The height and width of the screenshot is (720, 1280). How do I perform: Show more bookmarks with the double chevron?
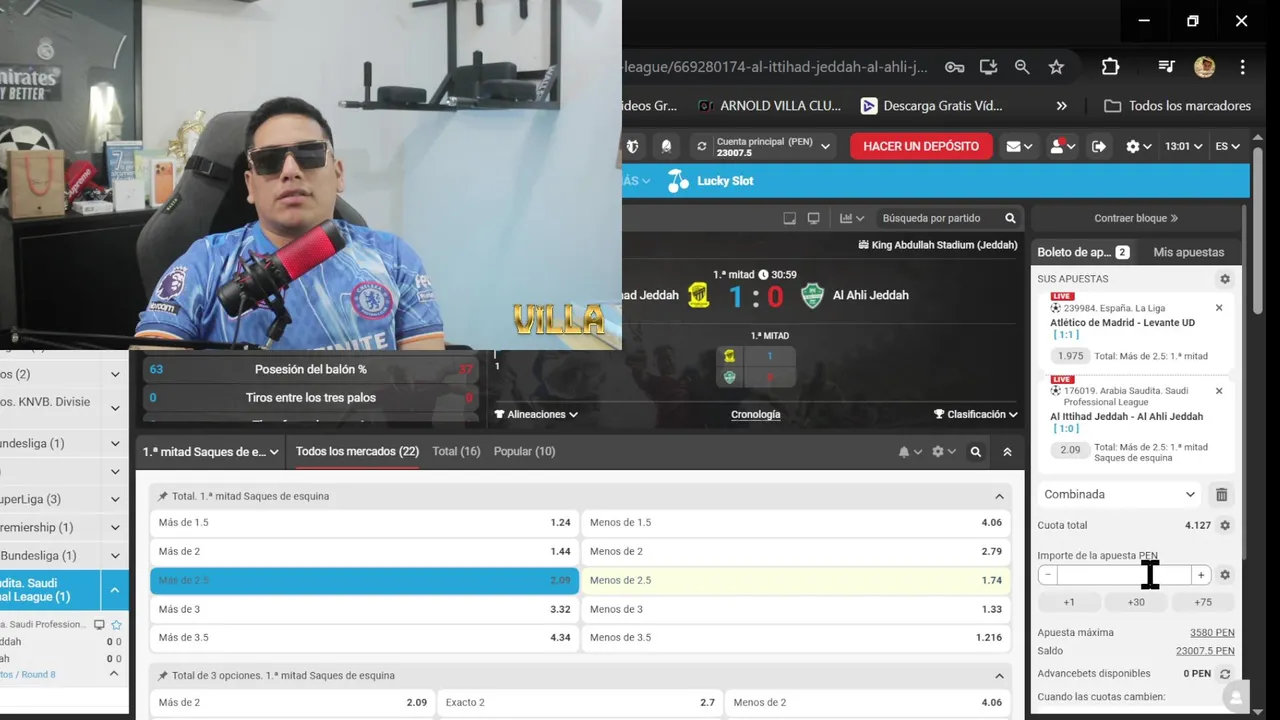point(1061,106)
